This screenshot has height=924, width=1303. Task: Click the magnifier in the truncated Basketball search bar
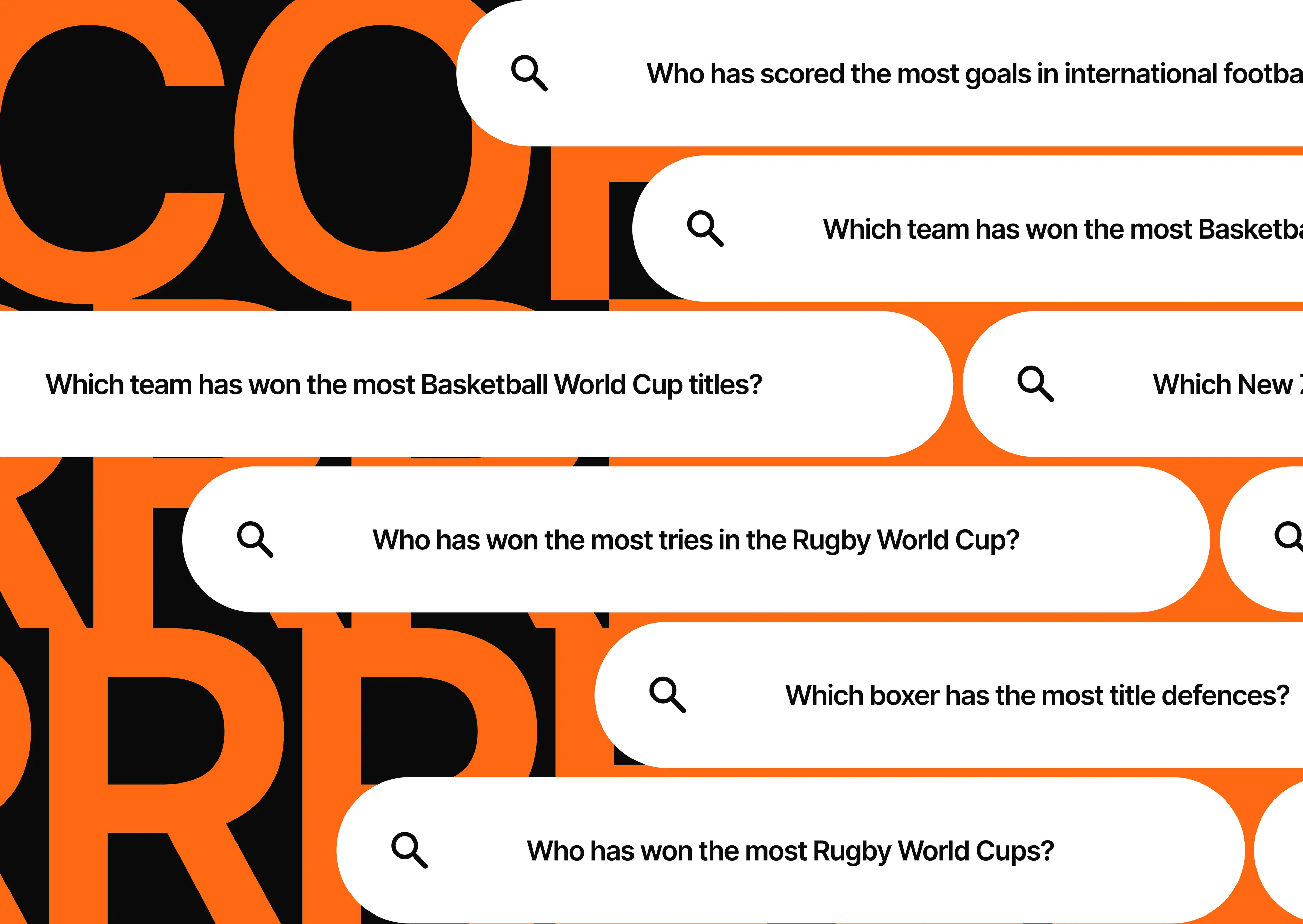[x=705, y=228]
